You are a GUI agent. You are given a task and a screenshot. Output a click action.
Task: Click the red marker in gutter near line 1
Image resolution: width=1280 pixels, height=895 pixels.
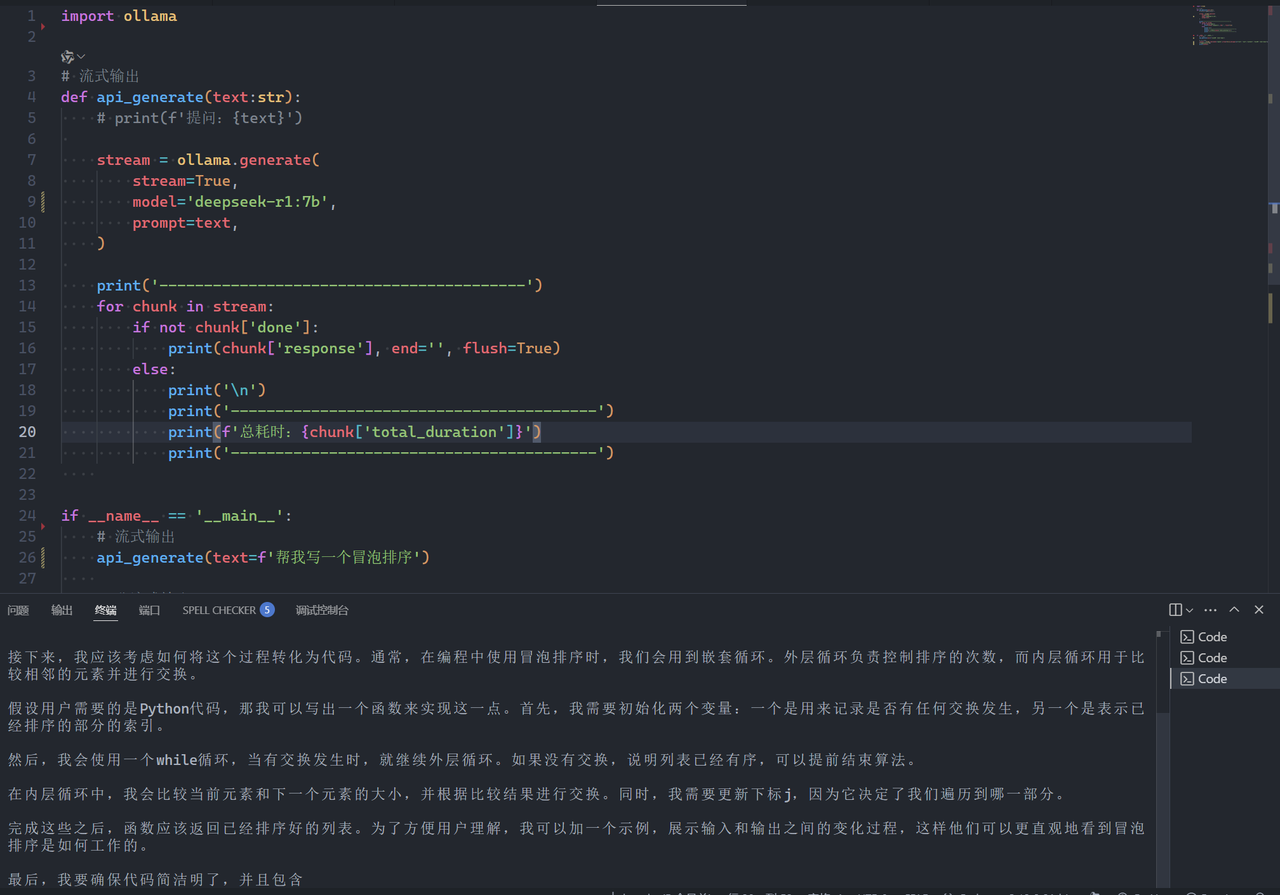pos(43,26)
